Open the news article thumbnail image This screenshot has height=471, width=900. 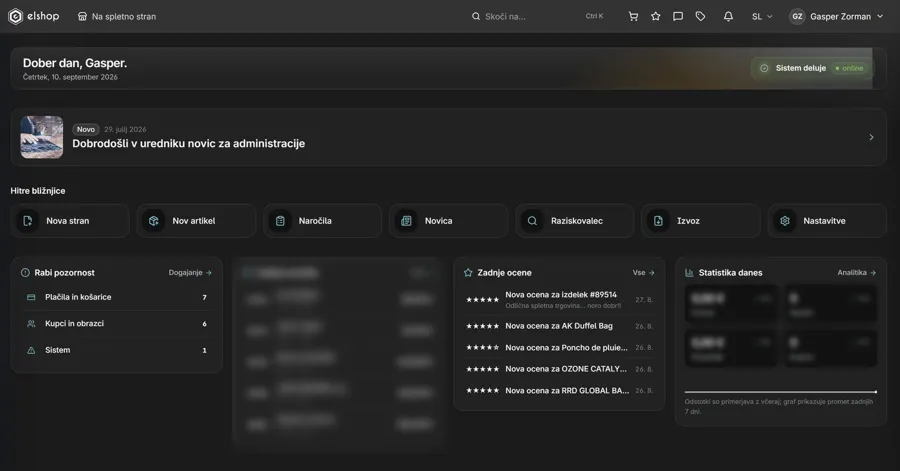tap(42, 137)
